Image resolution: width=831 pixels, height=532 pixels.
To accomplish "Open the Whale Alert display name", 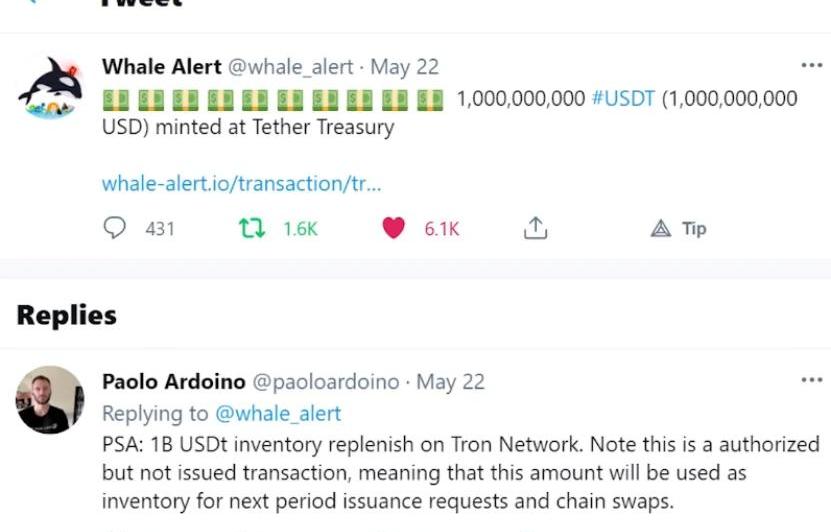I will [x=161, y=67].
